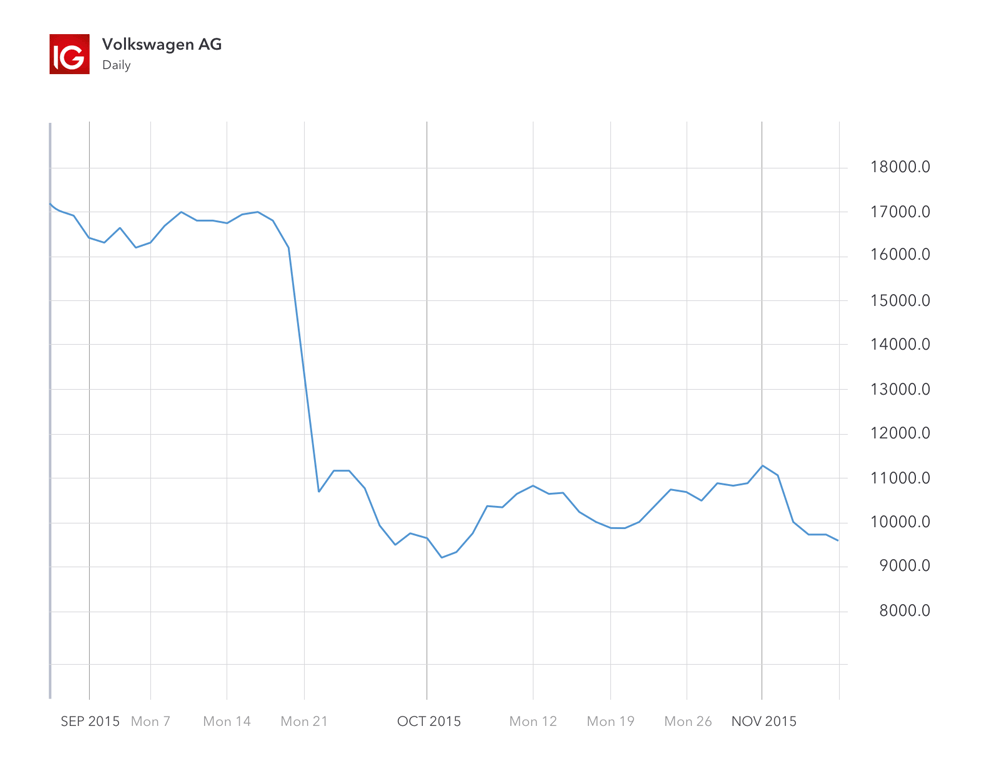The height and width of the screenshot is (765, 1000).
Task: Click the 14000.0 price axis label
Action: click(901, 344)
